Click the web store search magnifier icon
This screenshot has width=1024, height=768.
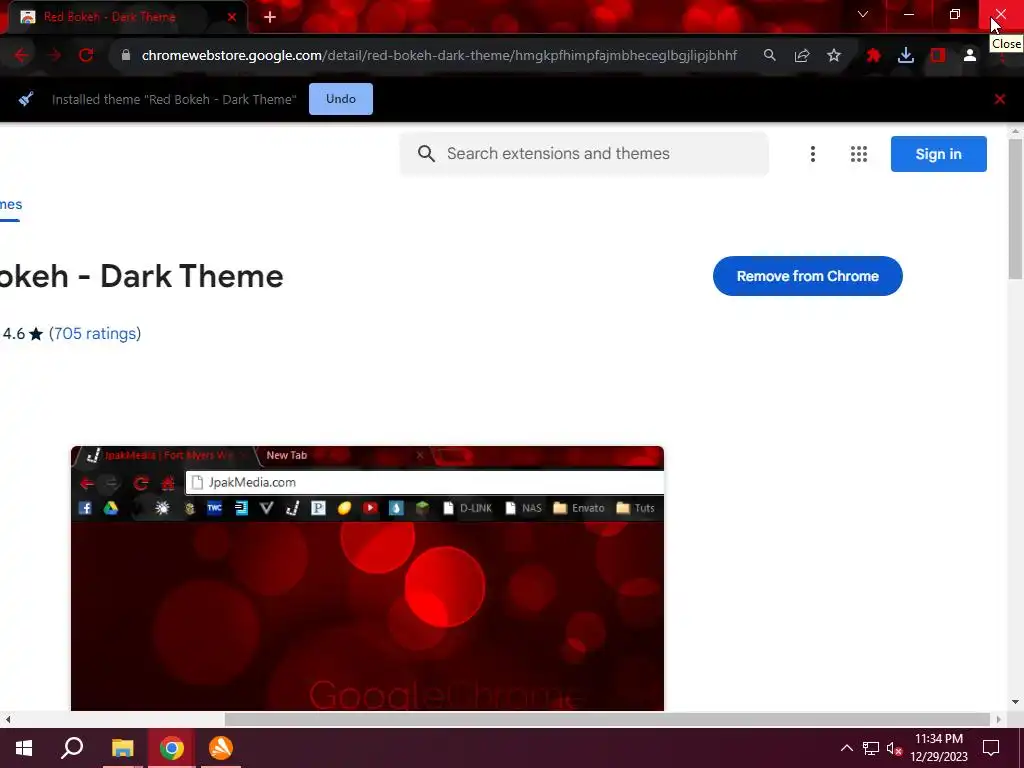coord(426,154)
